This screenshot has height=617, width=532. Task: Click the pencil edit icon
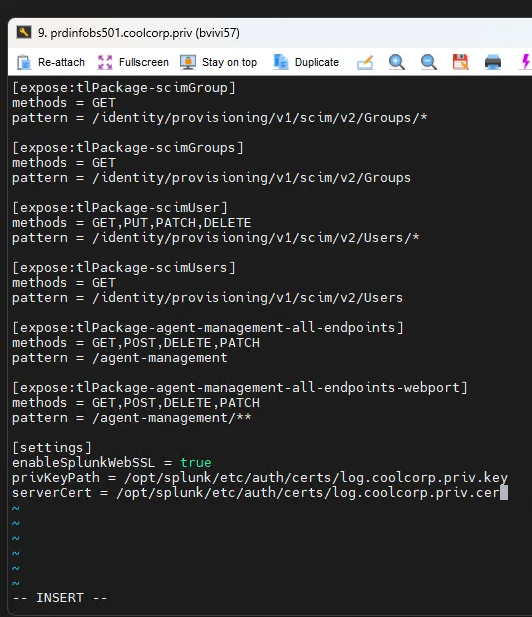(x=365, y=62)
